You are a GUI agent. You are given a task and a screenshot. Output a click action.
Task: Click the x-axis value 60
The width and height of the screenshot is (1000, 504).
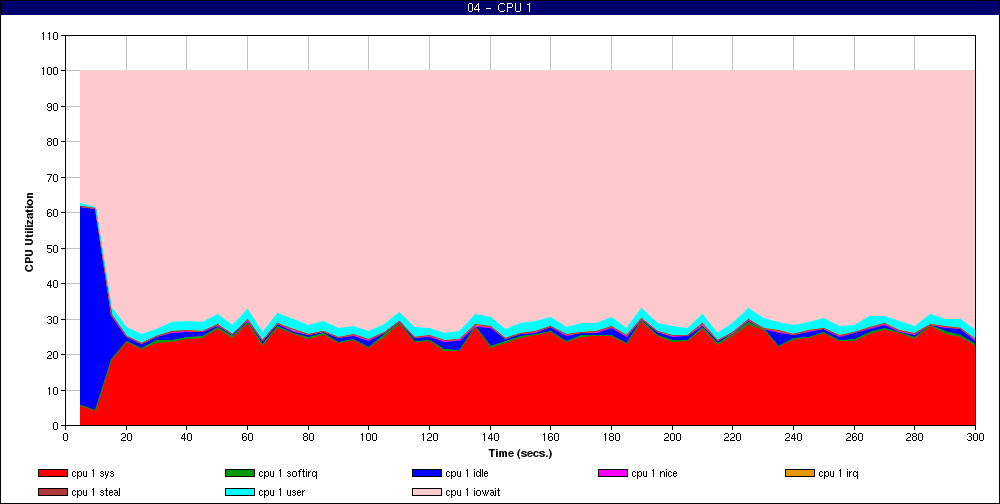tap(247, 437)
